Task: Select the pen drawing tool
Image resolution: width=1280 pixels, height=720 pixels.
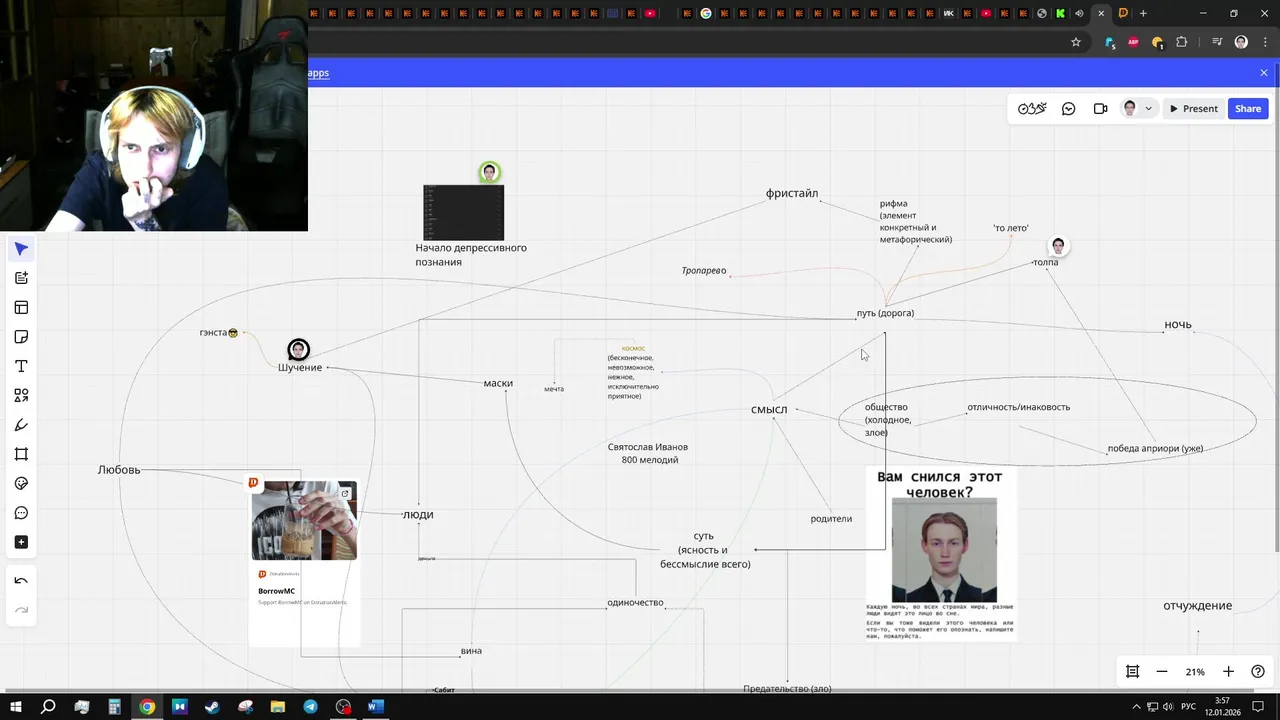Action: pyautogui.click(x=21, y=425)
